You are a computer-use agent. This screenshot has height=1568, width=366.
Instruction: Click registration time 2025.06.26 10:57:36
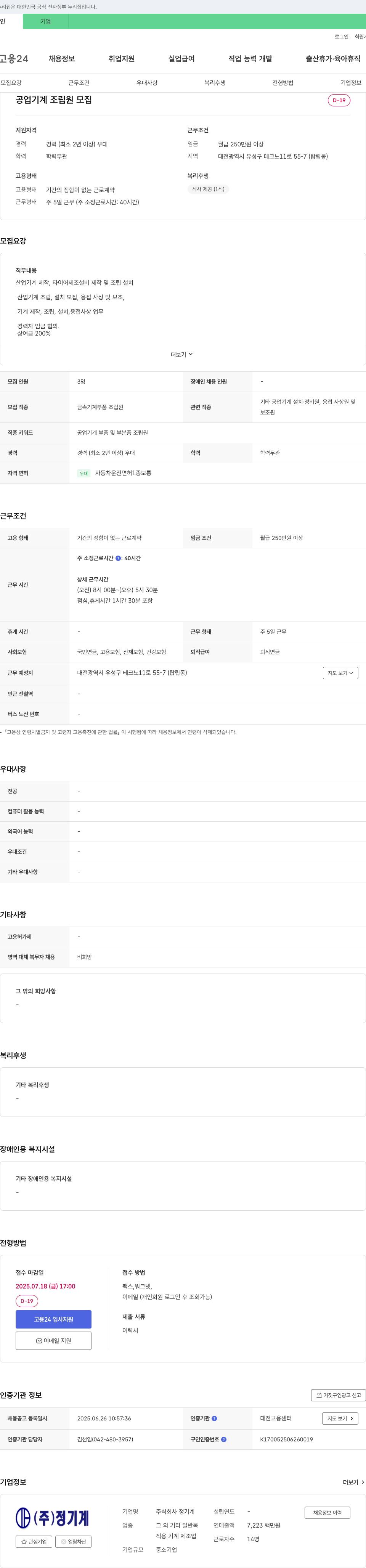[x=104, y=1418]
